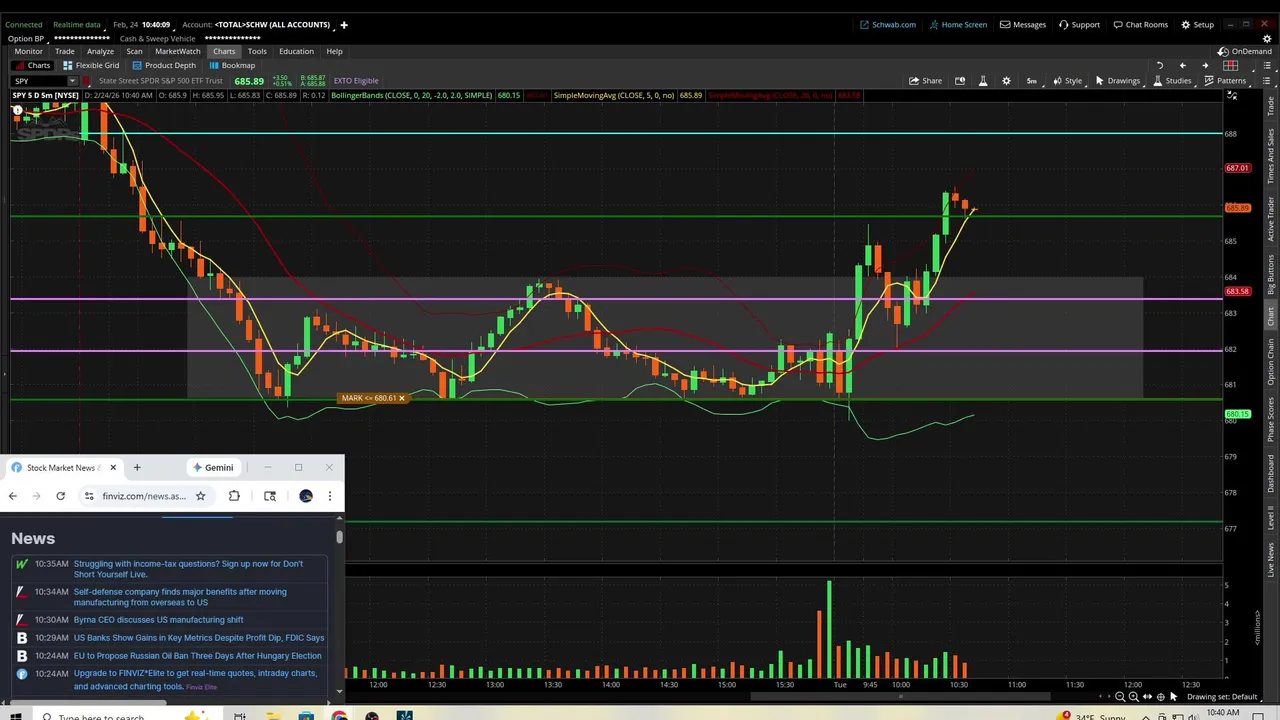The image size is (1280, 720).
Task: Change the 5m timeframe selector
Action: coord(1031,81)
